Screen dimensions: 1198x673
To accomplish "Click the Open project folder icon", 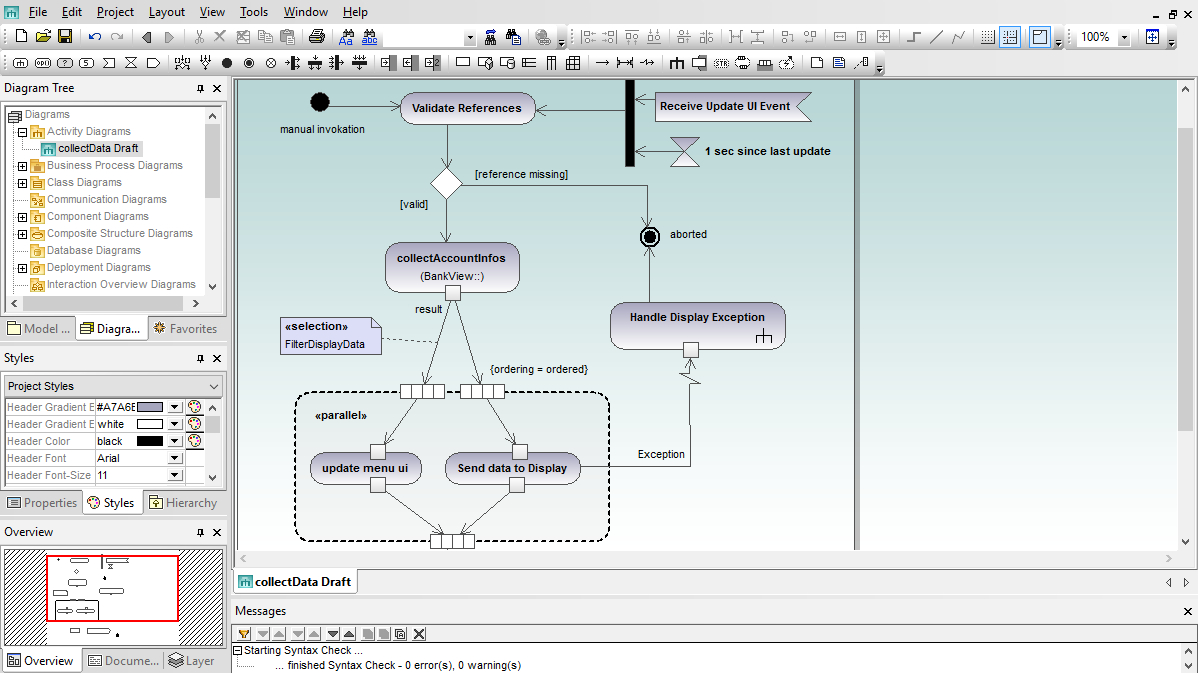I will point(44,36).
